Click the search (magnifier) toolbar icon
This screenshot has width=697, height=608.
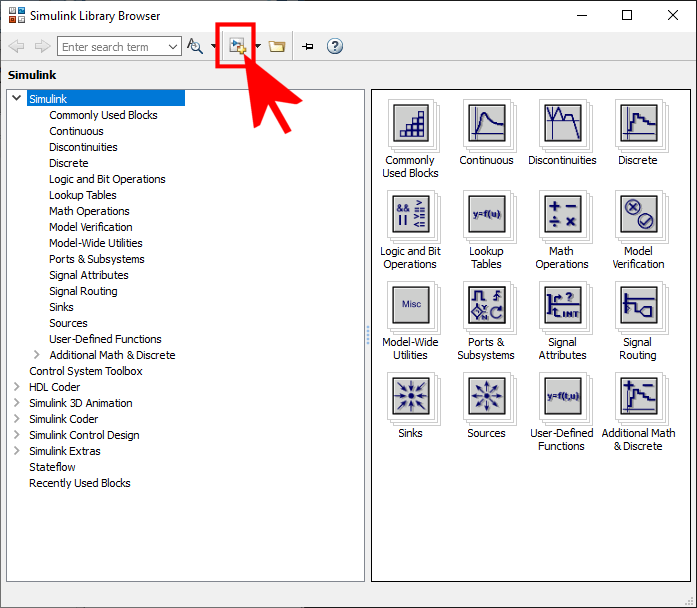[x=195, y=46]
